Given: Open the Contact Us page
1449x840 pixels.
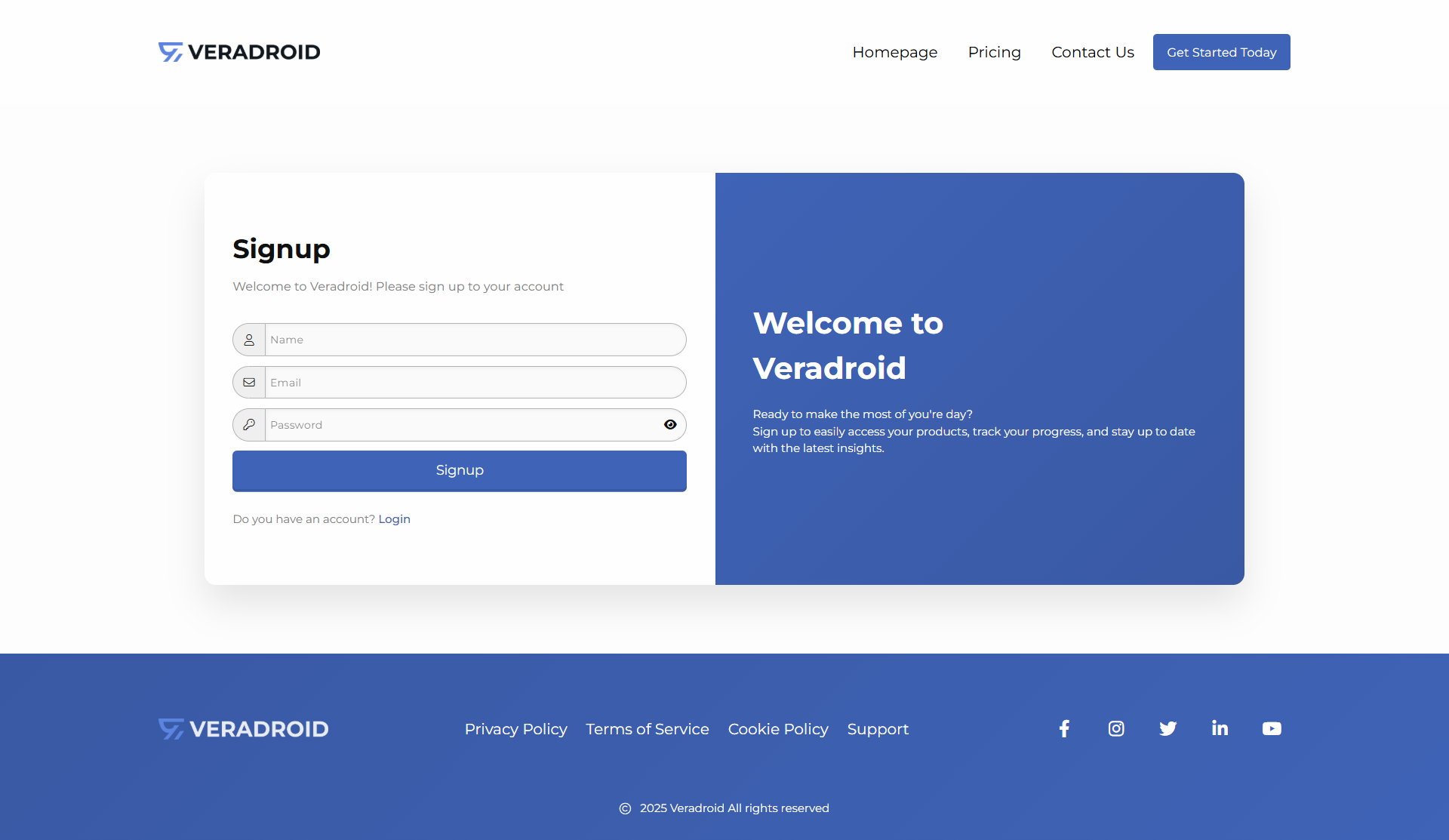Looking at the screenshot, I should 1092,52.
